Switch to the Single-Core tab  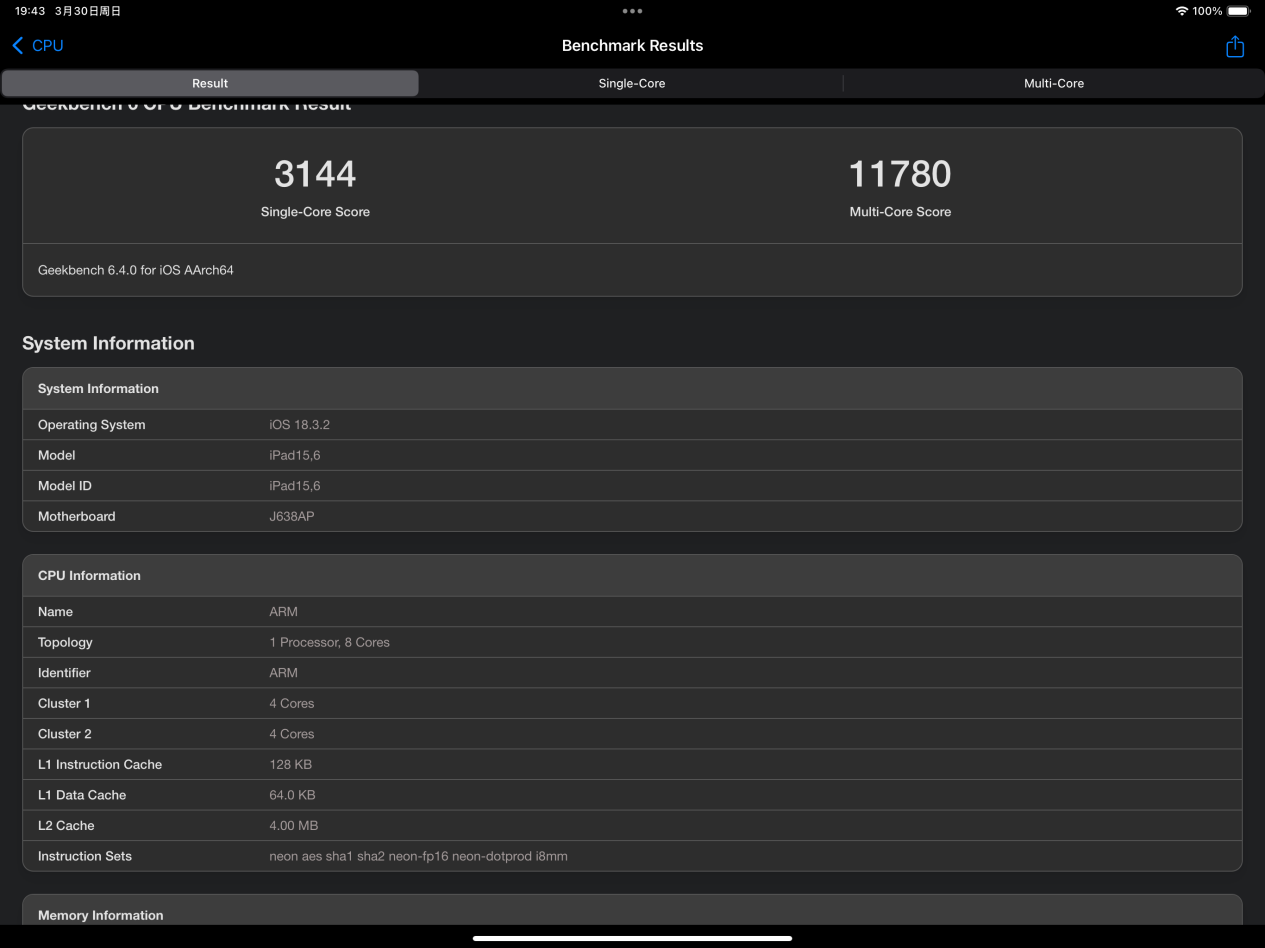[x=631, y=83]
